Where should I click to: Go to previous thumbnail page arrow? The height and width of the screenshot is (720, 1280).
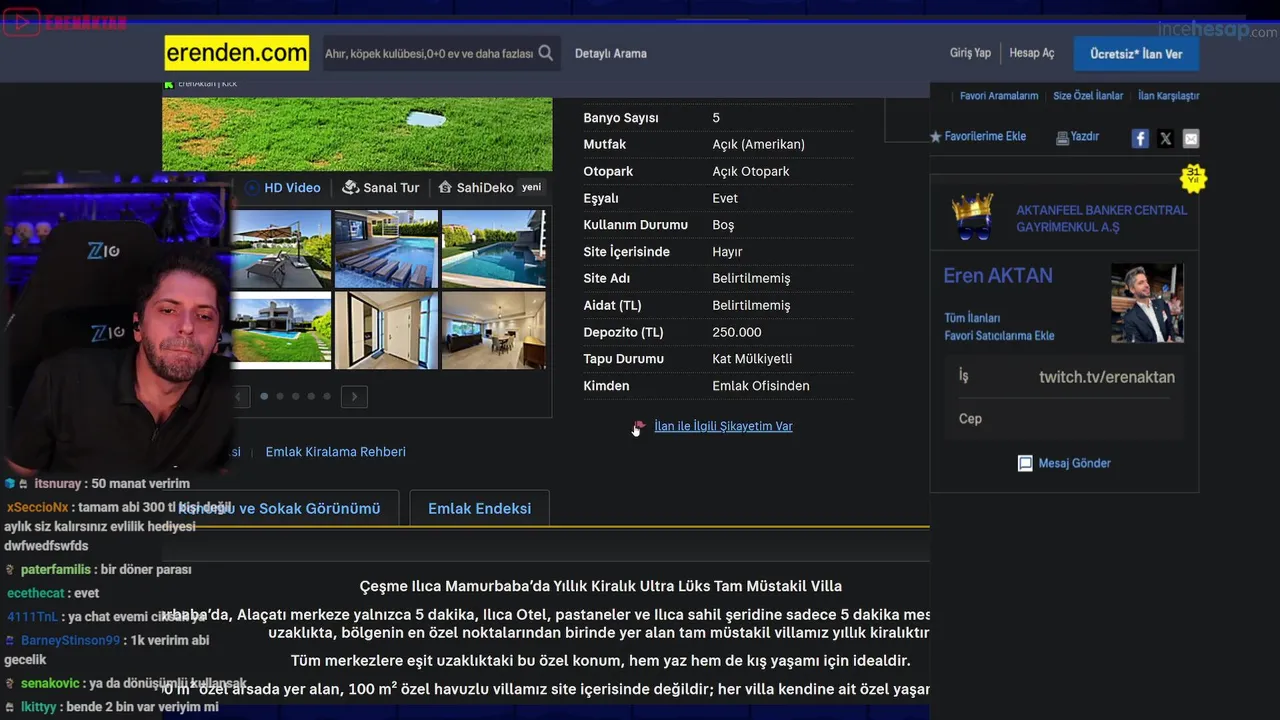click(241, 397)
